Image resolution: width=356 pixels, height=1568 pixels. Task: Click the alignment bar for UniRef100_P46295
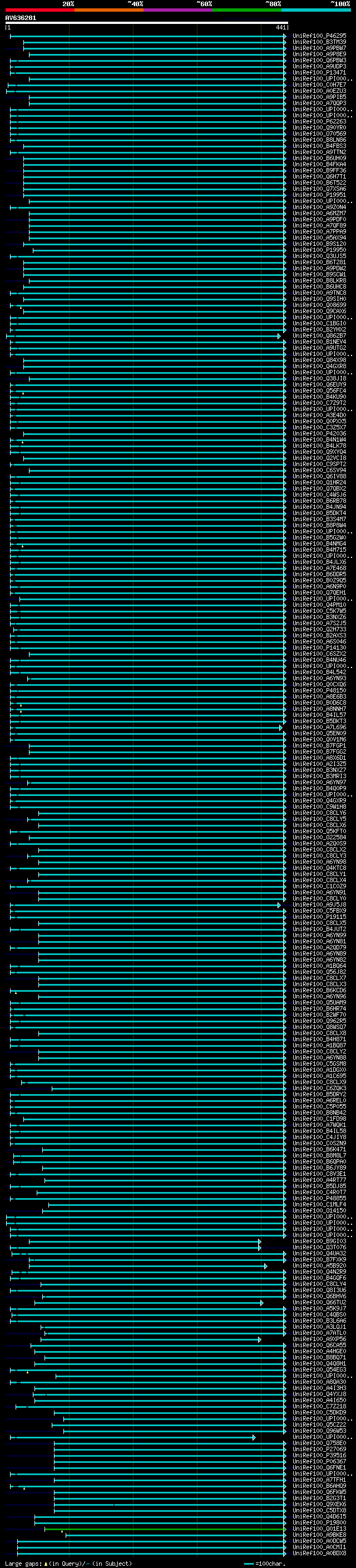coord(147,36)
